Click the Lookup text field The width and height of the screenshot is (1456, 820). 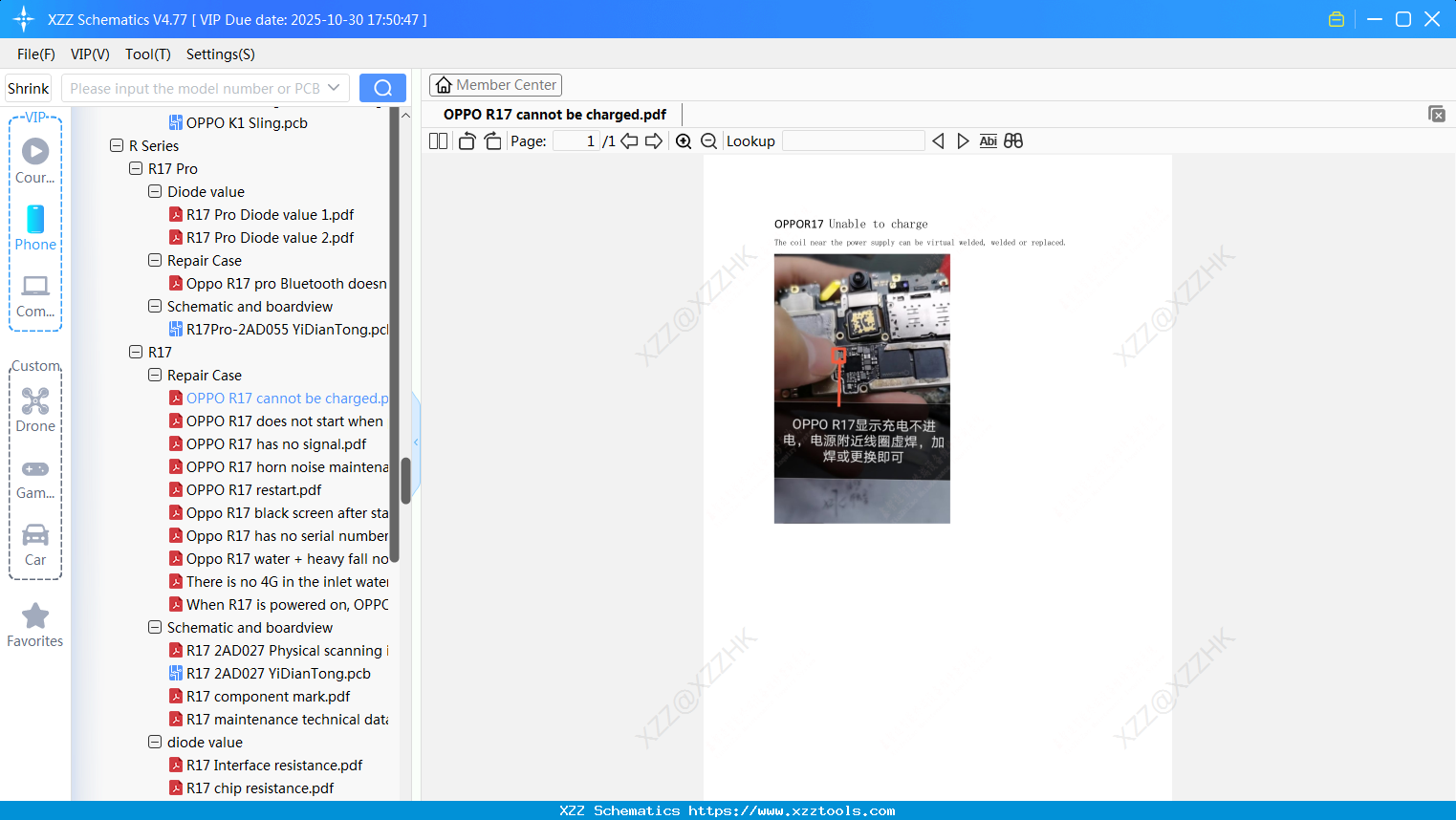point(853,141)
